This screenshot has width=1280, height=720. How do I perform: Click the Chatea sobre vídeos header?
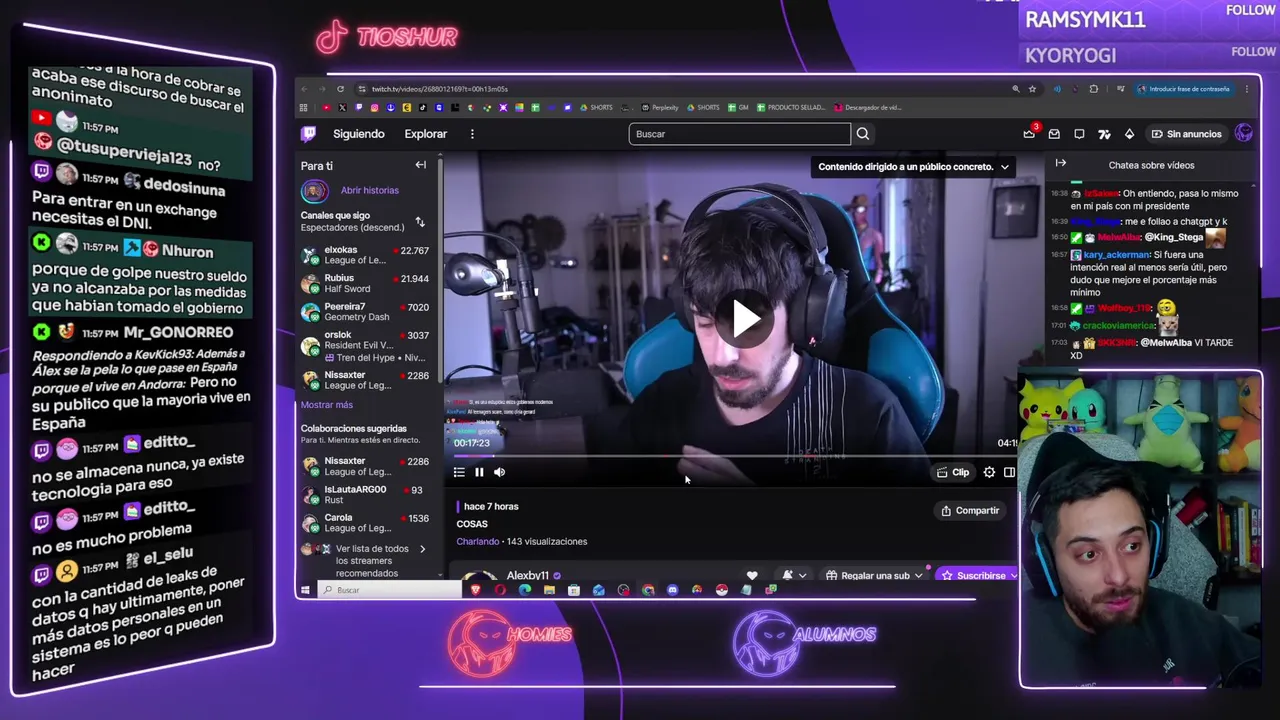tap(1151, 165)
